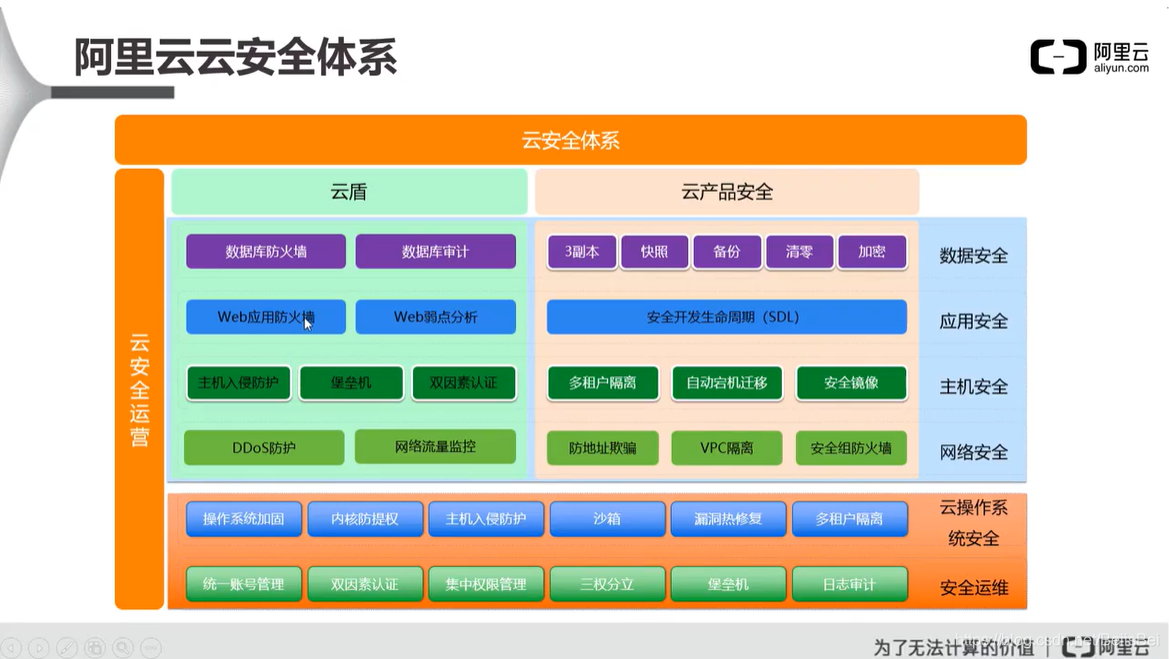
Task: Open the screenshot capture icon
Action: pos(94,647)
